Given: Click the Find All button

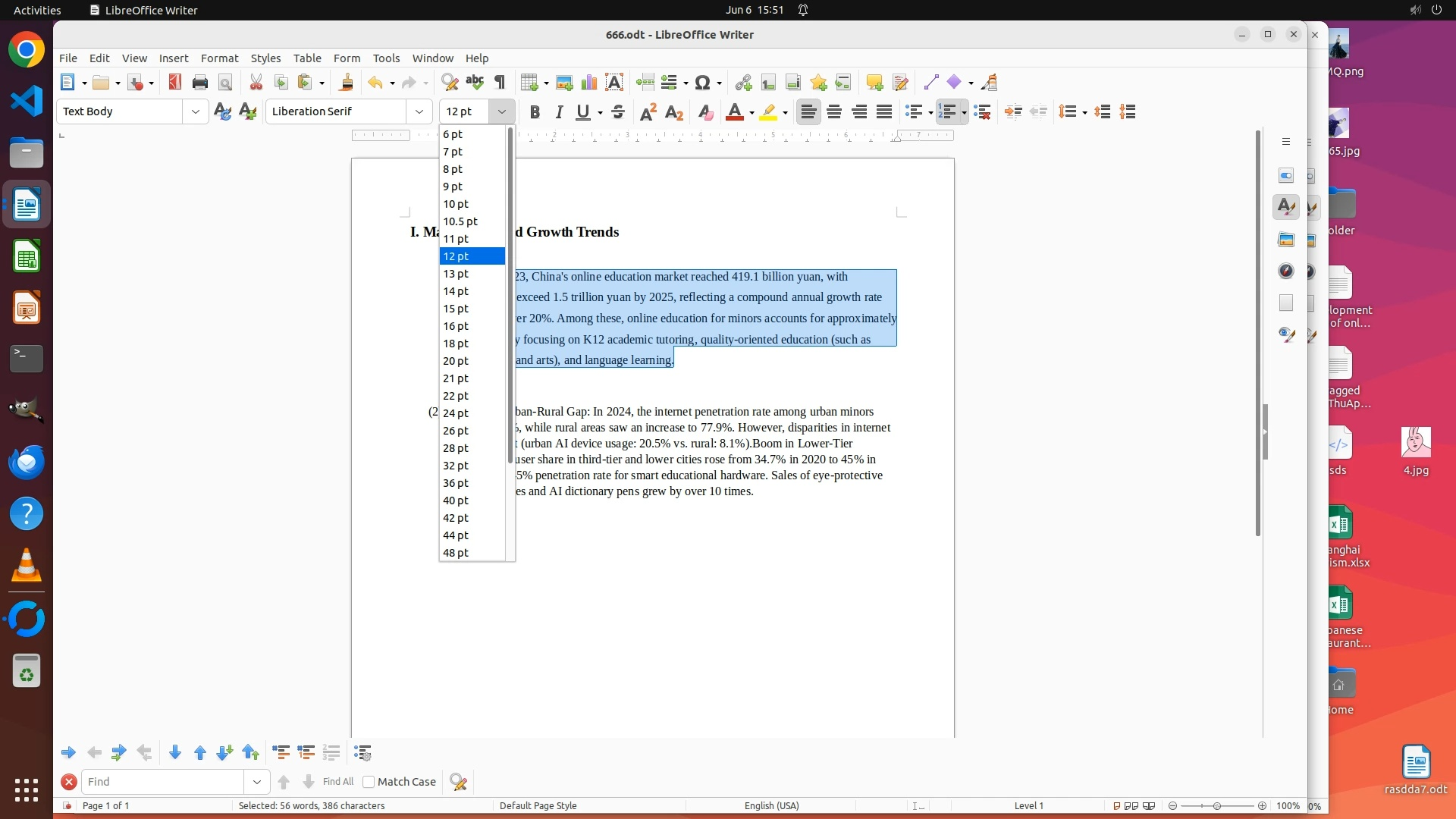Looking at the screenshot, I should point(337,782).
